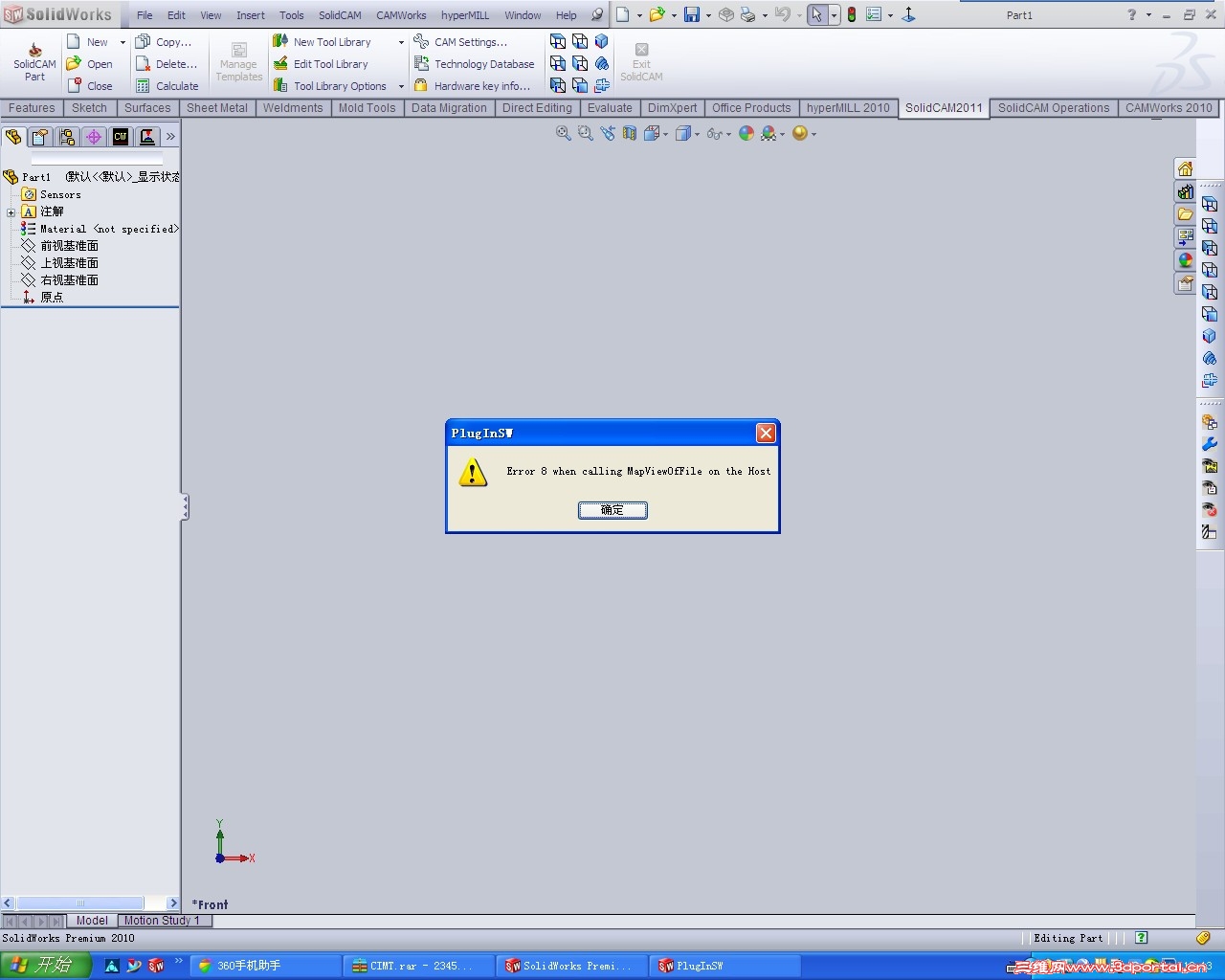This screenshot has width=1225, height=980.
Task: Open the DimXpertManager crosshair tab
Action: (94, 137)
